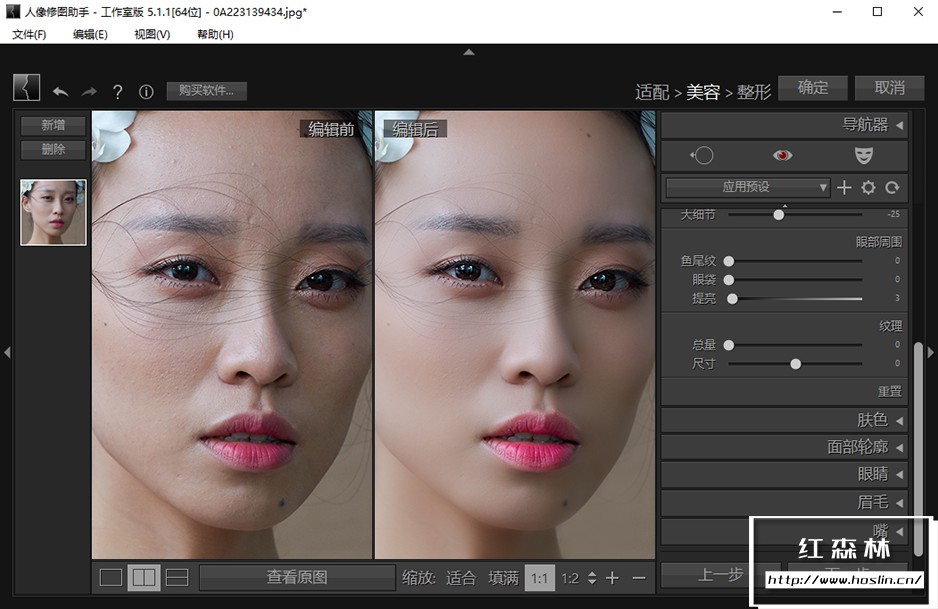Expand the 眼睛 eyes section
The image size is (938, 609).
click(x=784, y=474)
